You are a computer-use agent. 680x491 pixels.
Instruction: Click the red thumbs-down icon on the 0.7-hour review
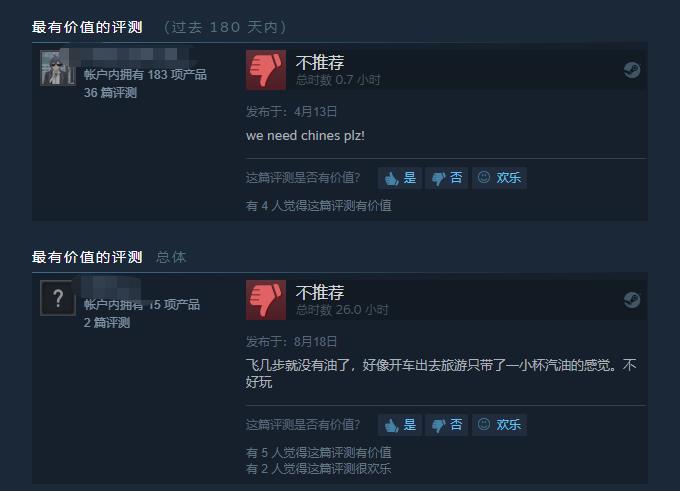tap(266, 70)
